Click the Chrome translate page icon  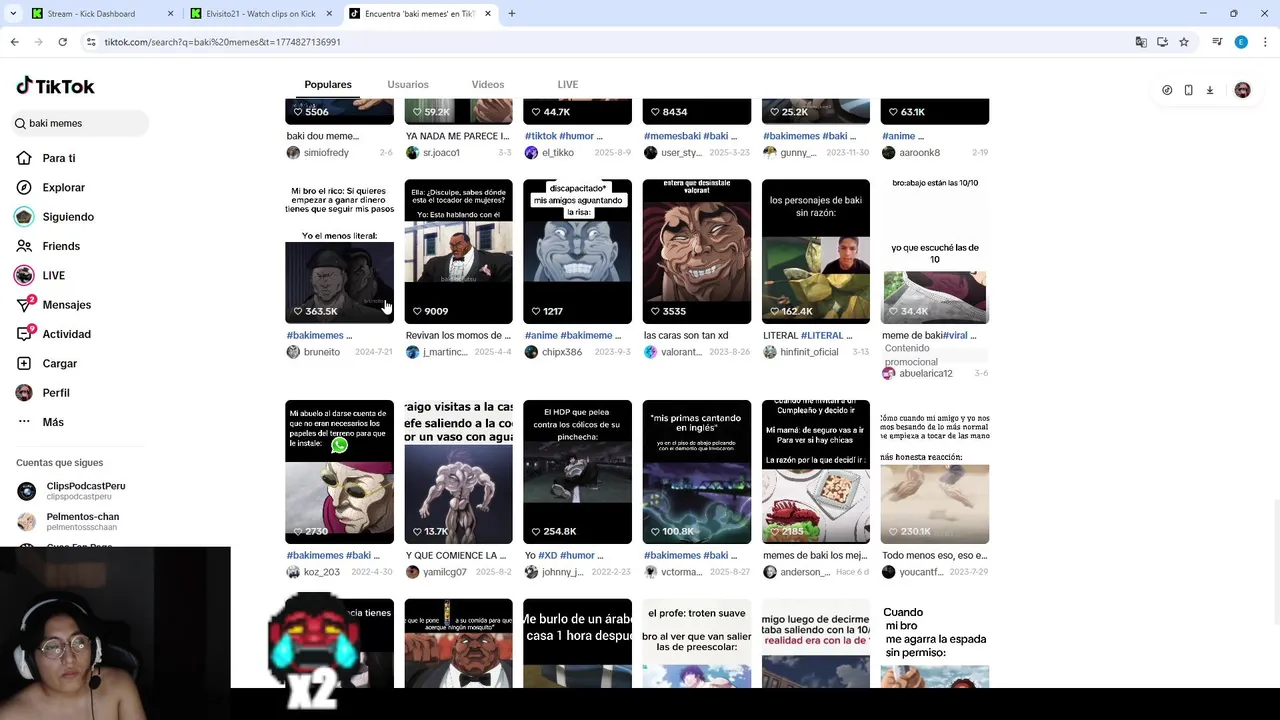click(1141, 42)
